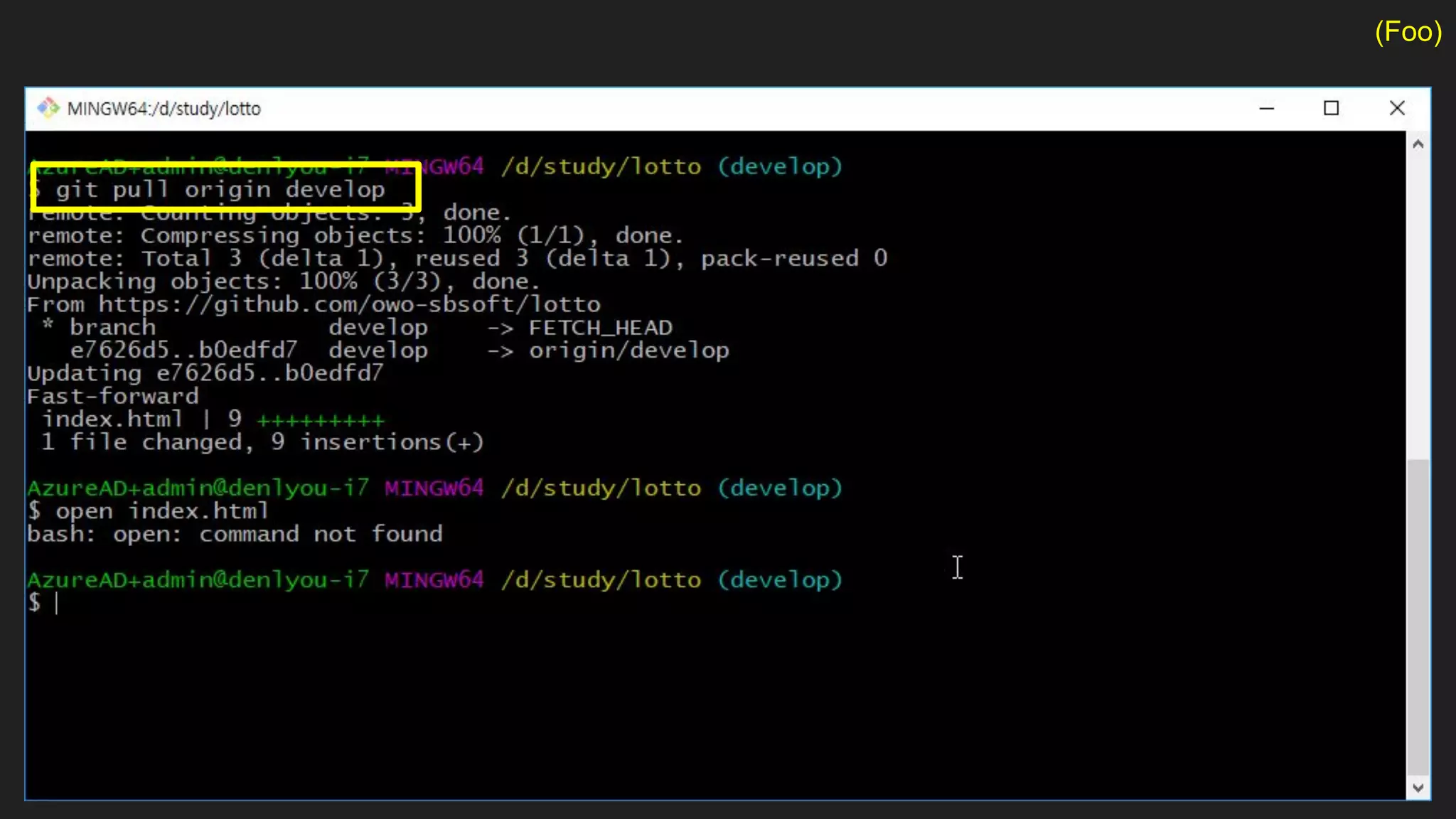Click the '1 file changed, 9 insertions' line
This screenshot has width=1456, height=819.
point(262,442)
